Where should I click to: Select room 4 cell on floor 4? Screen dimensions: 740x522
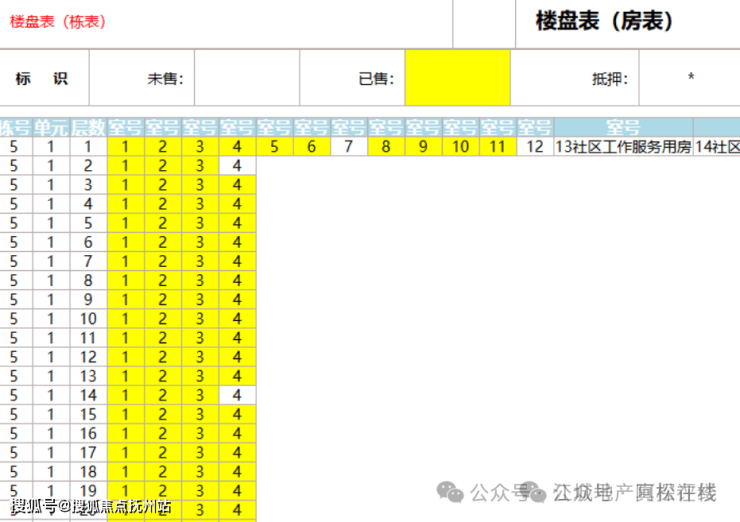pos(237,204)
